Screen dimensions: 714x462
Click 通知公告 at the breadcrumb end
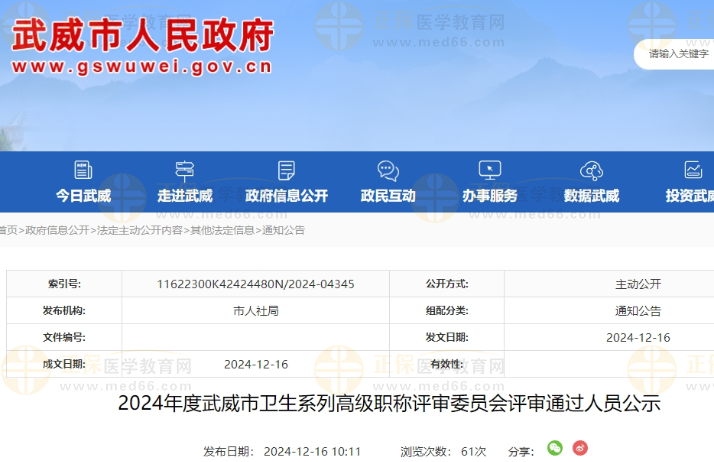[x=283, y=230]
